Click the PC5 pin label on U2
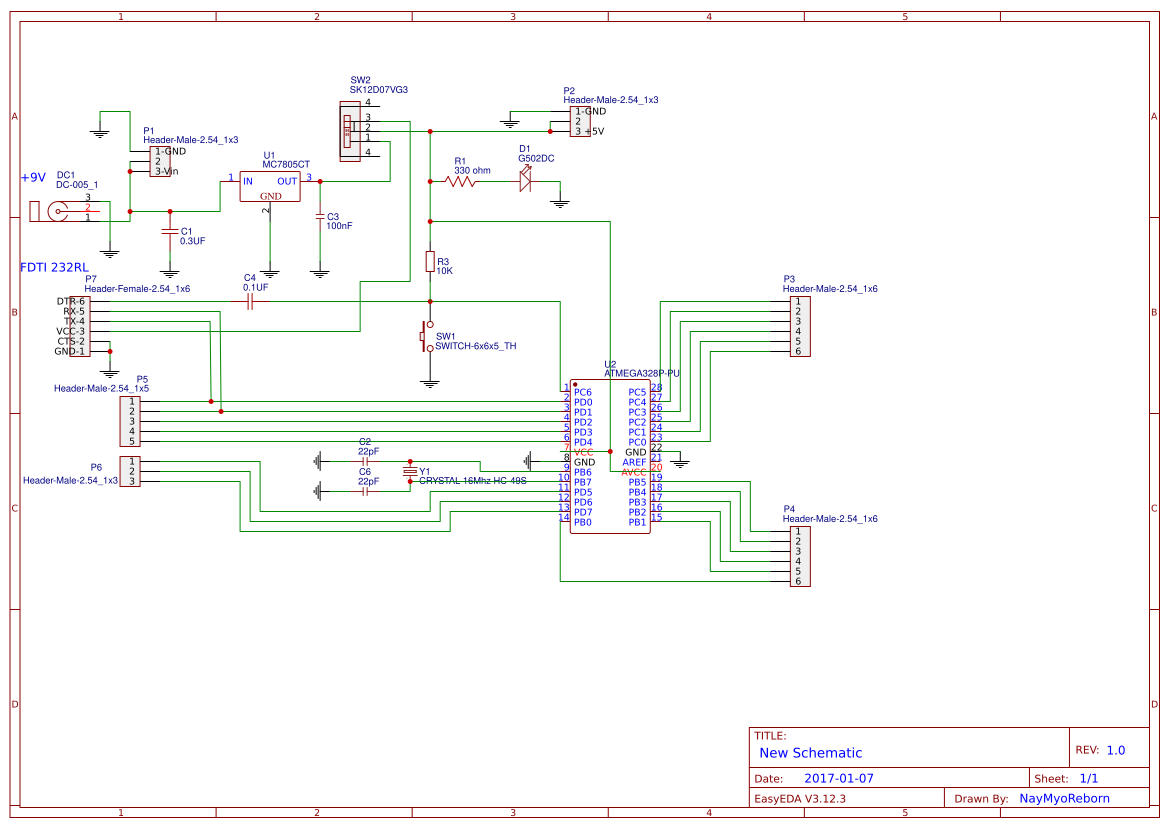 click(x=637, y=393)
